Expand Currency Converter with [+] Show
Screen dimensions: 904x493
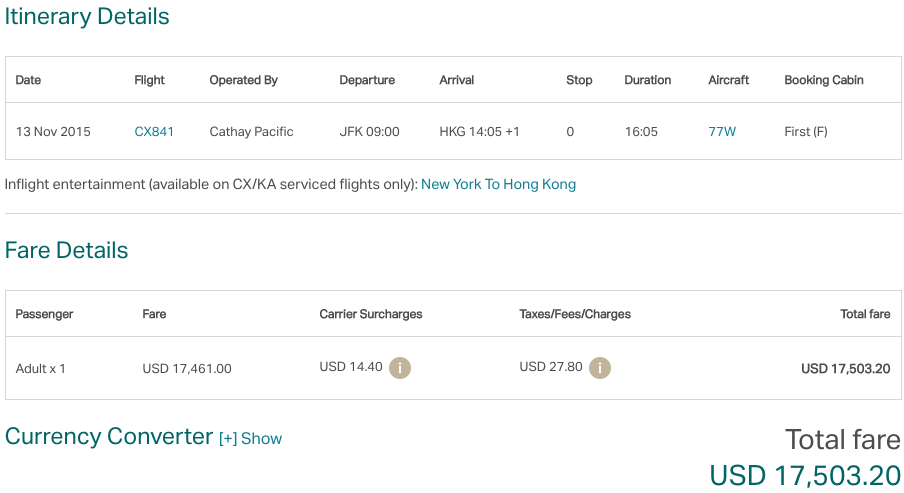(x=250, y=439)
